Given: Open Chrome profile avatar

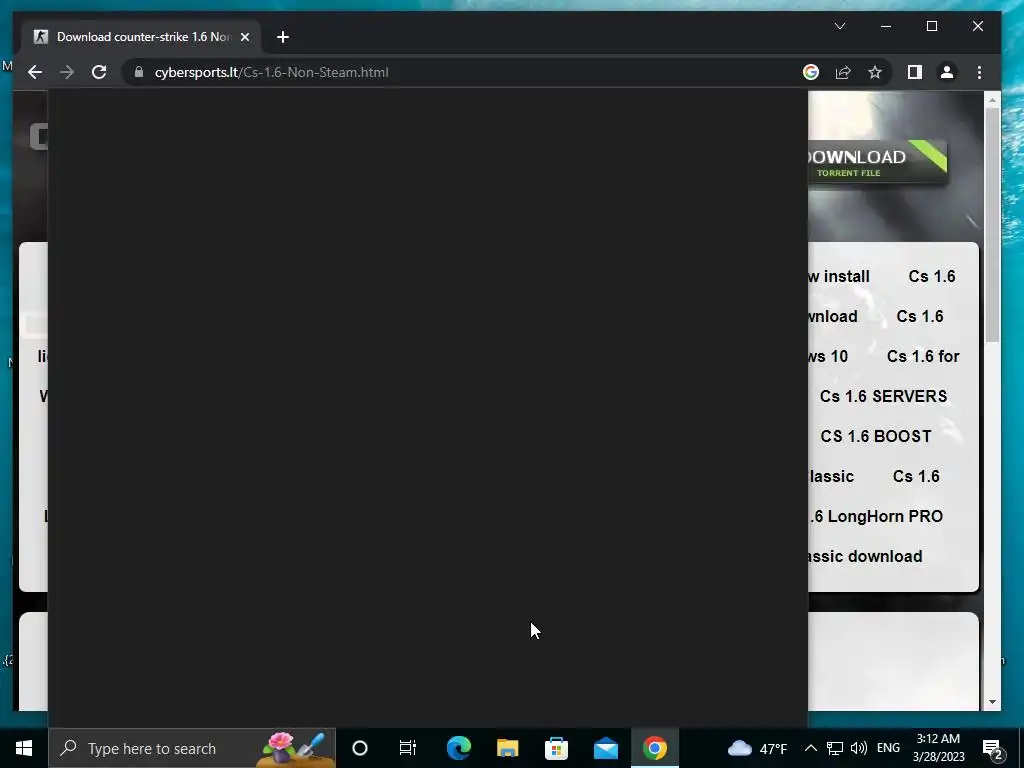Looking at the screenshot, I should 947,72.
